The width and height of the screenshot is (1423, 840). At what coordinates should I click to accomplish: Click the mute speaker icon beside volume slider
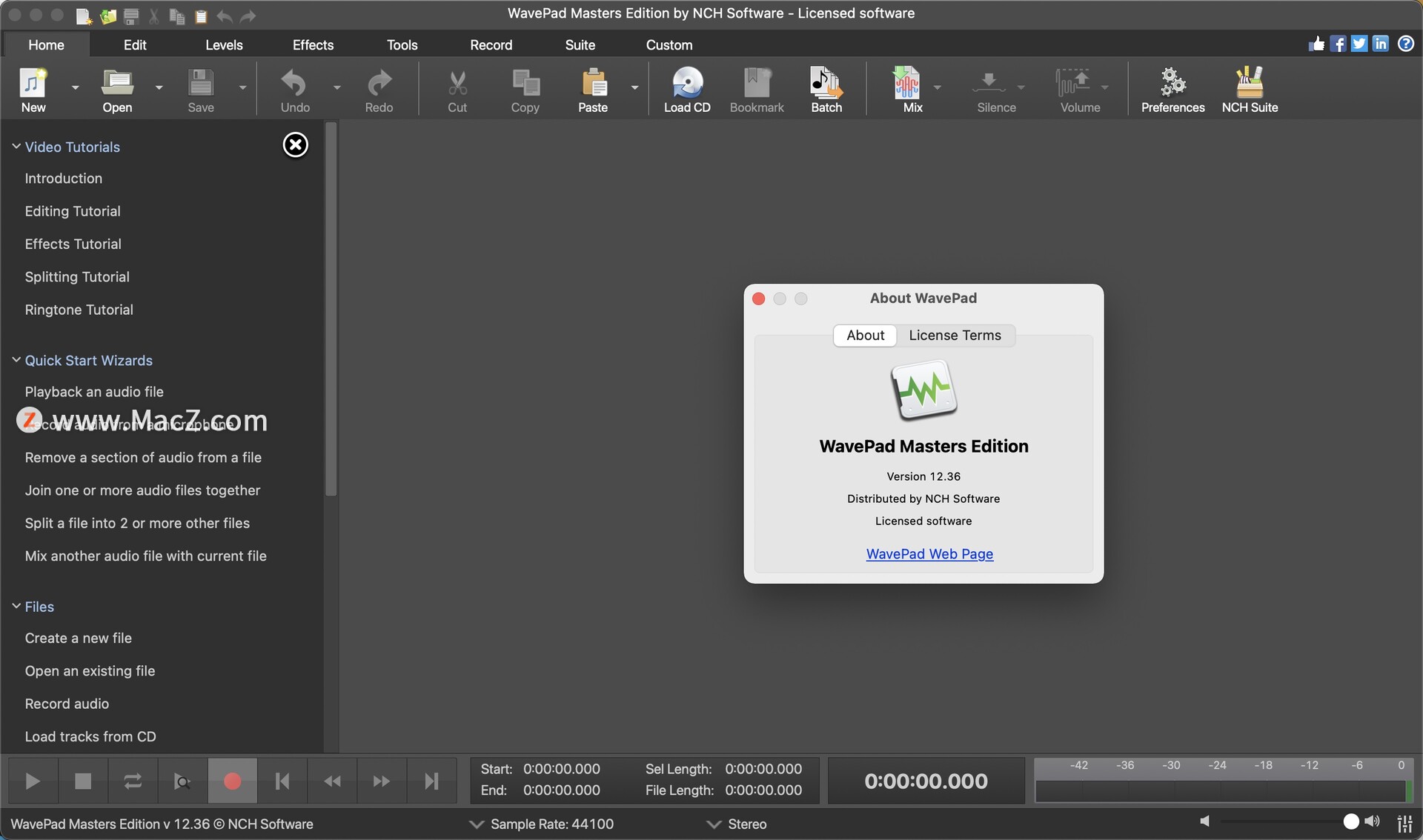[1205, 821]
